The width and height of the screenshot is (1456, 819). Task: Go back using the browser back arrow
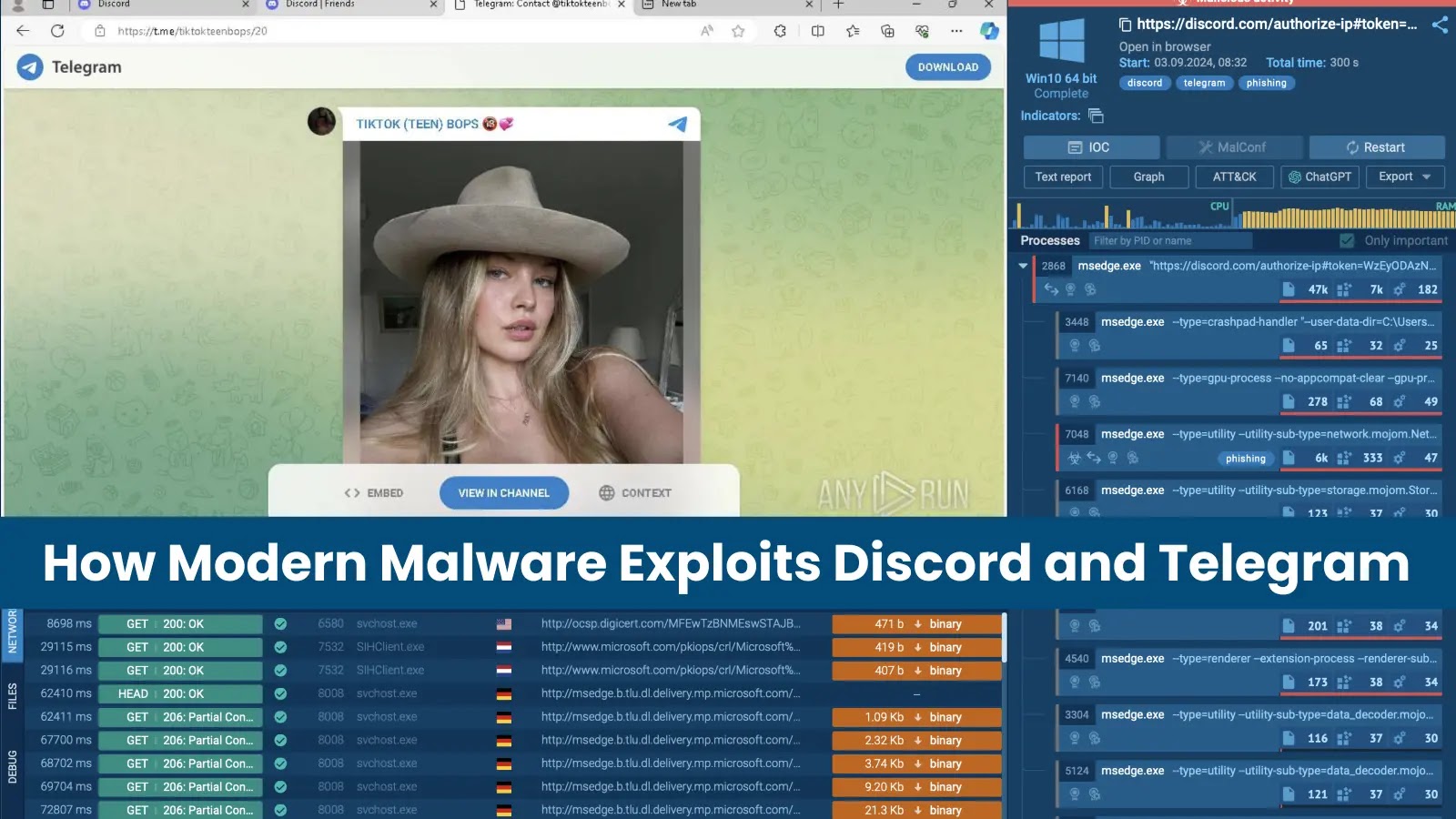(x=23, y=31)
